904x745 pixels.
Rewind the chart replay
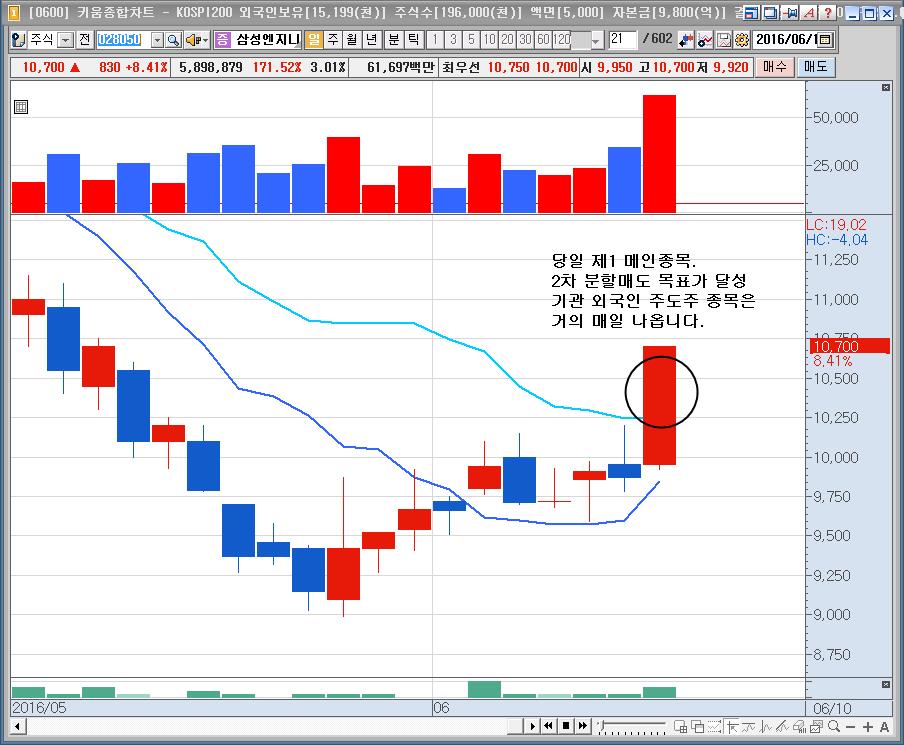tap(549, 726)
